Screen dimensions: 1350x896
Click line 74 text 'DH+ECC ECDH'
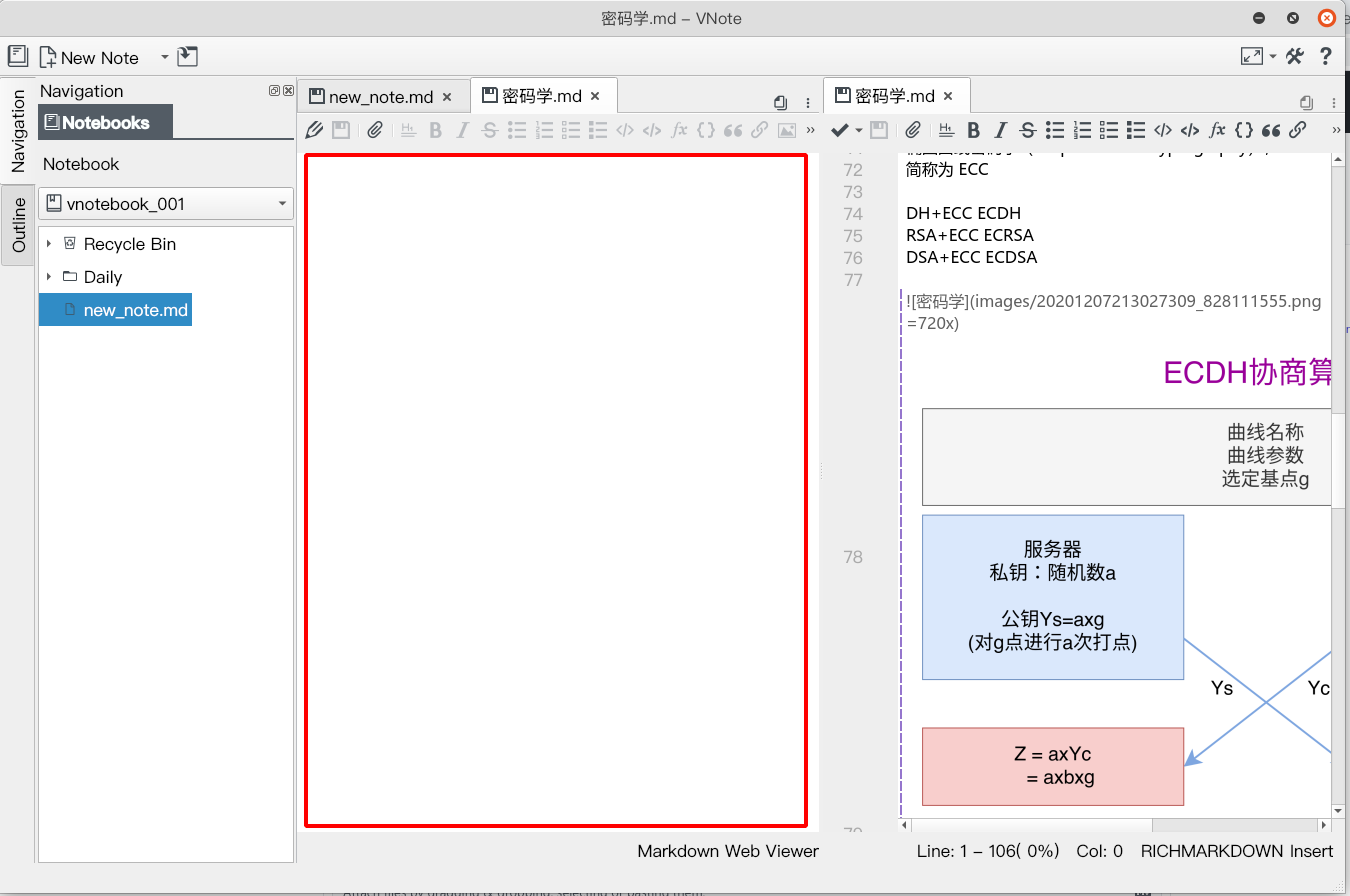coord(963,213)
